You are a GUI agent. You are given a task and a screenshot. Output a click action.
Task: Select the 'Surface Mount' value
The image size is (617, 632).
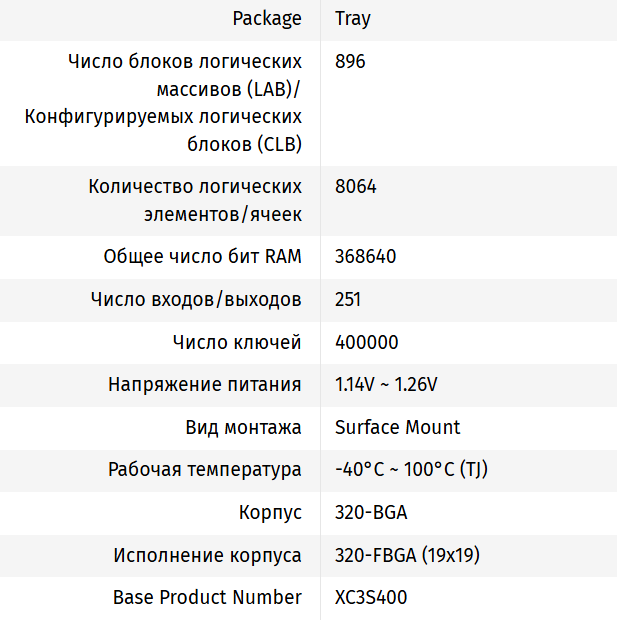pyautogui.click(x=397, y=428)
